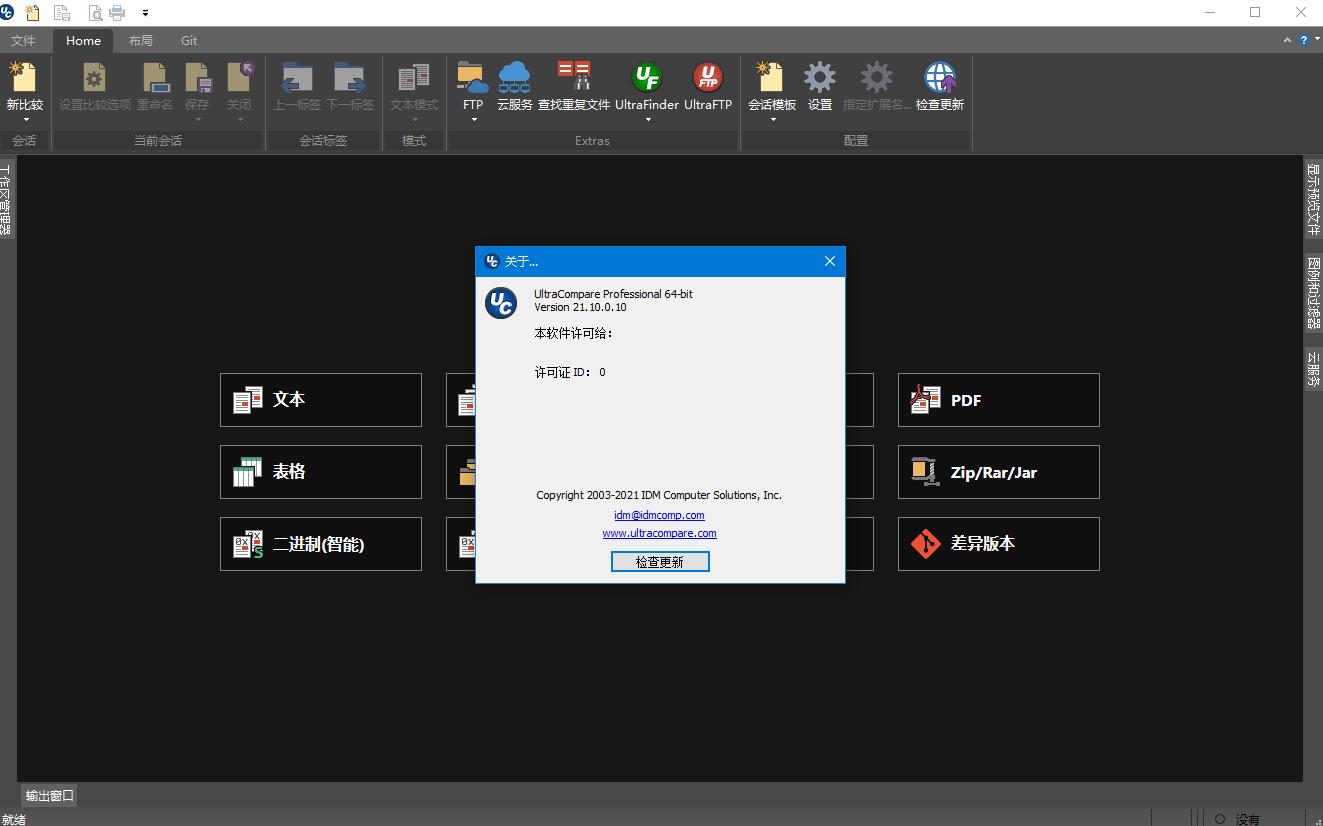Open 显示预览文件 preview side panel tab
The image size is (1323, 826).
pos(1314,199)
